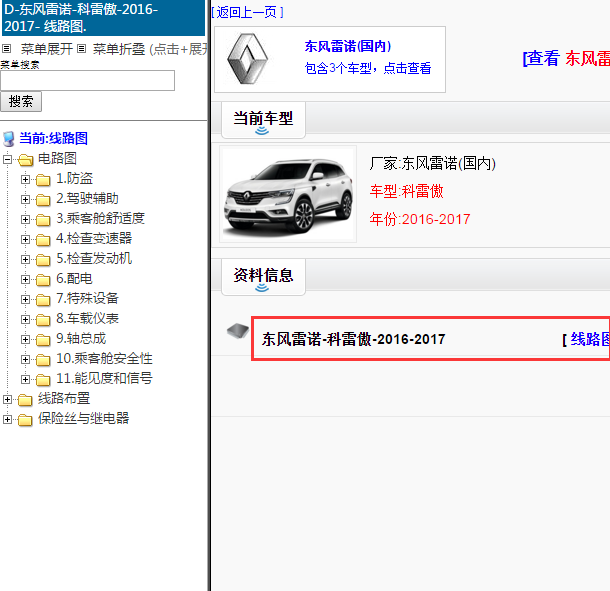Click the 菜单折叠 collapse-all icon
This screenshot has height=591, width=610.
[81, 49]
